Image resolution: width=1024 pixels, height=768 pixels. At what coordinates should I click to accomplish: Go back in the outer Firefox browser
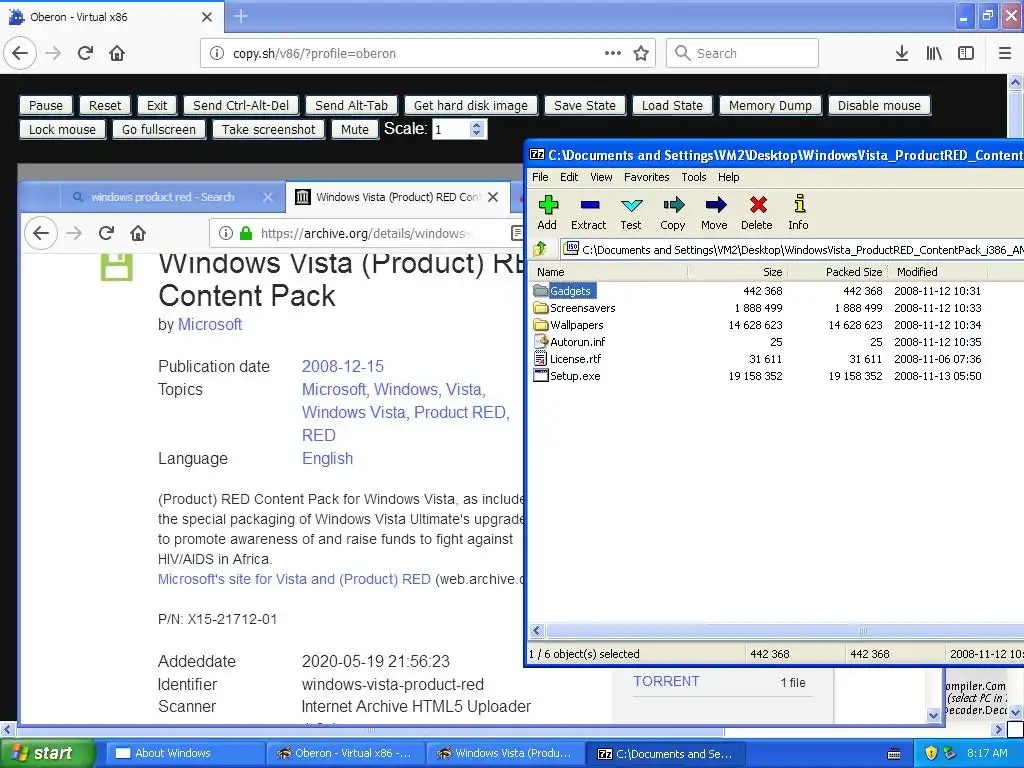click(x=20, y=53)
